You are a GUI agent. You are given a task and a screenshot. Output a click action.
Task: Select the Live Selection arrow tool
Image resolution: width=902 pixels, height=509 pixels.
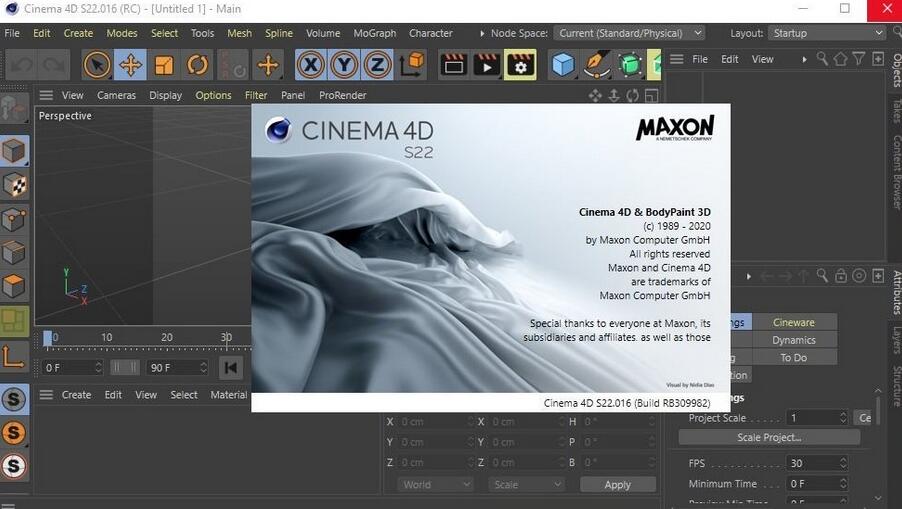click(x=97, y=64)
